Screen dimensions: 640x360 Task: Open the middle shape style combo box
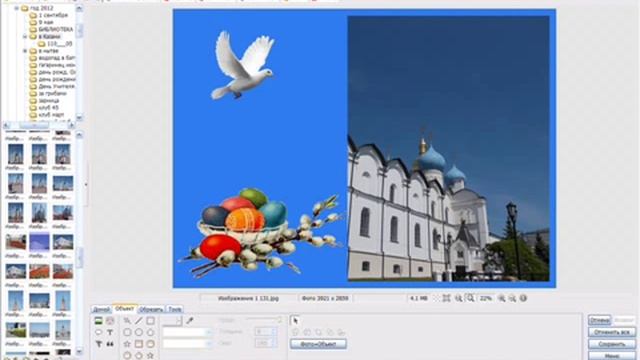click(x=188, y=332)
